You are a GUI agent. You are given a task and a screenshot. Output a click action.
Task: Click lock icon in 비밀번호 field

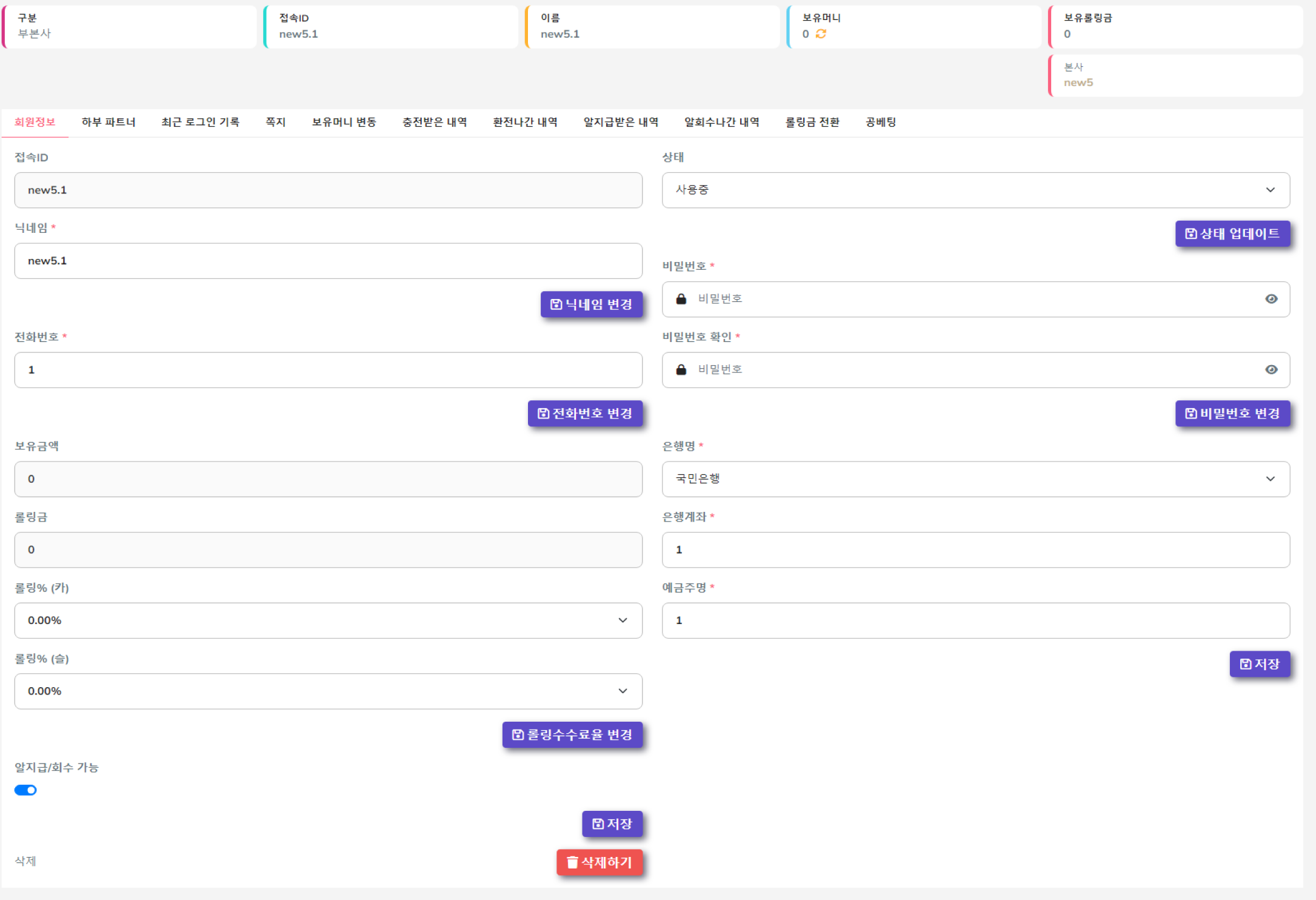681,299
